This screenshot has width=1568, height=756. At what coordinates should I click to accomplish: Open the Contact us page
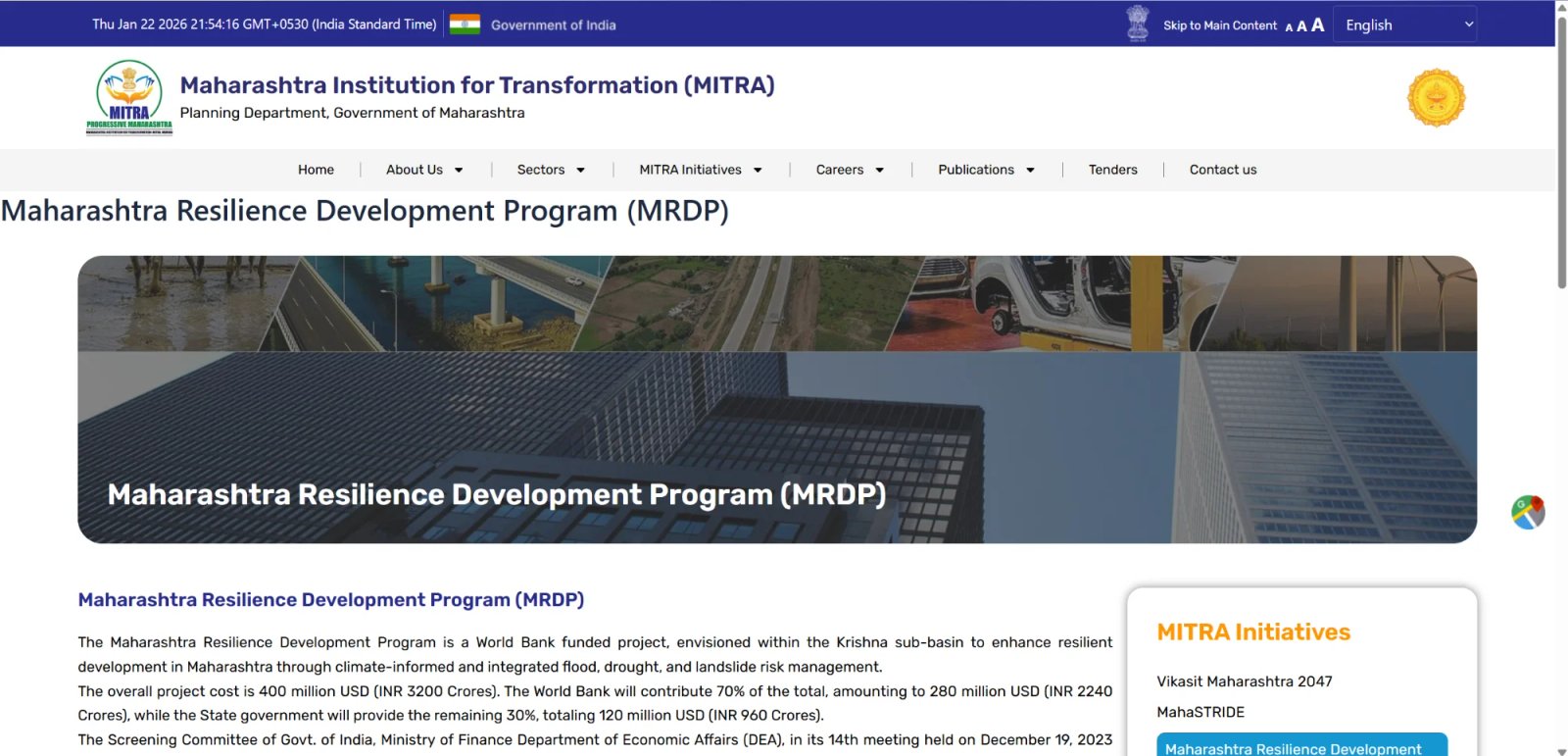coord(1223,170)
